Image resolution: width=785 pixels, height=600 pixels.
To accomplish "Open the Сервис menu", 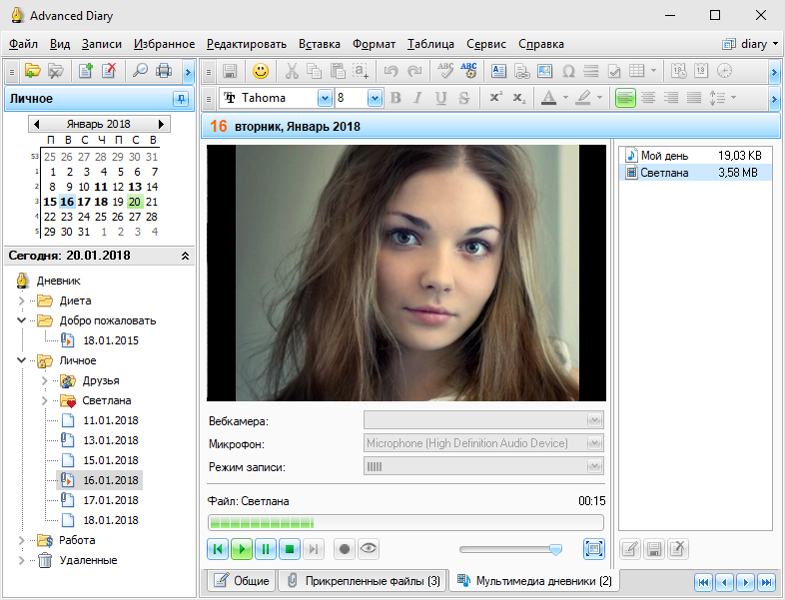I will [486, 44].
